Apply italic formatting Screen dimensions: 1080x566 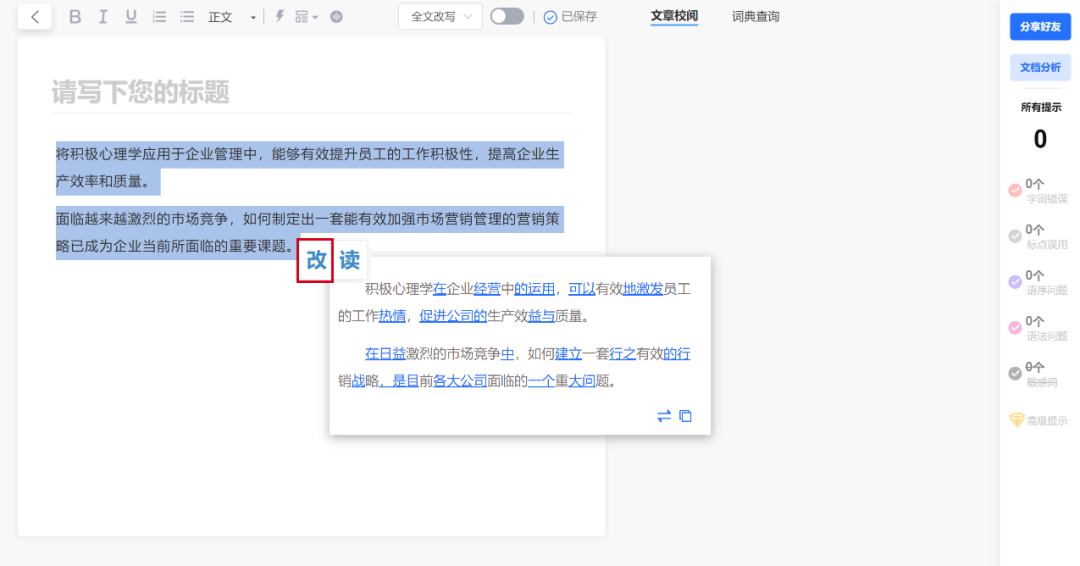click(x=103, y=17)
